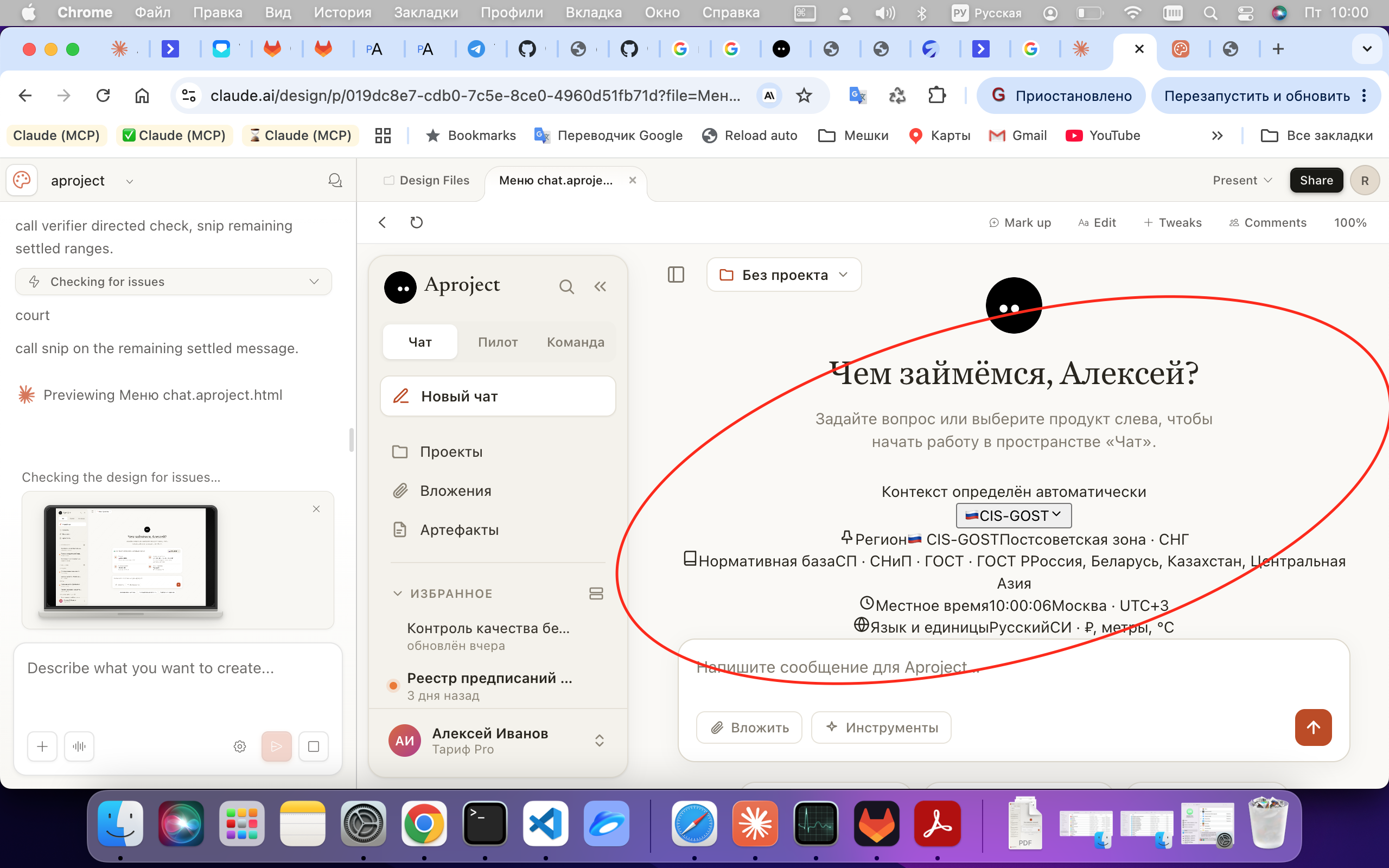Open the Артефакты sidebar item
The image size is (1389, 868).
click(498, 530)
